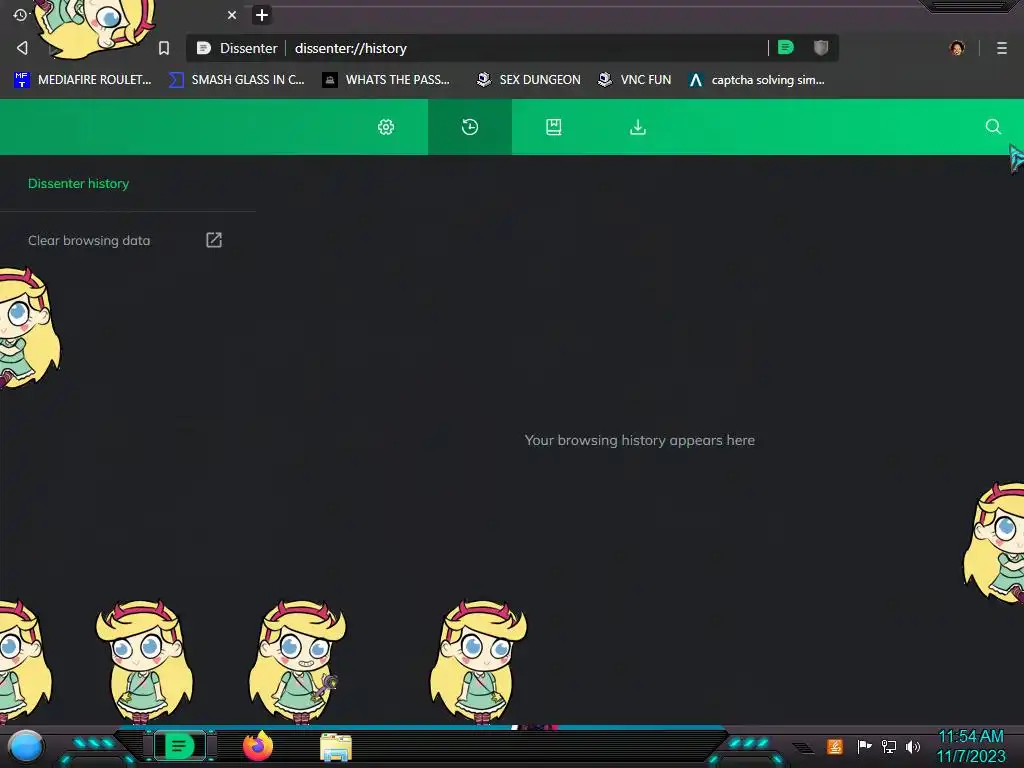Open MEDIAFIRE ROULET... bookmark
The image size is (1024, 768).
(x=83, y=80)
